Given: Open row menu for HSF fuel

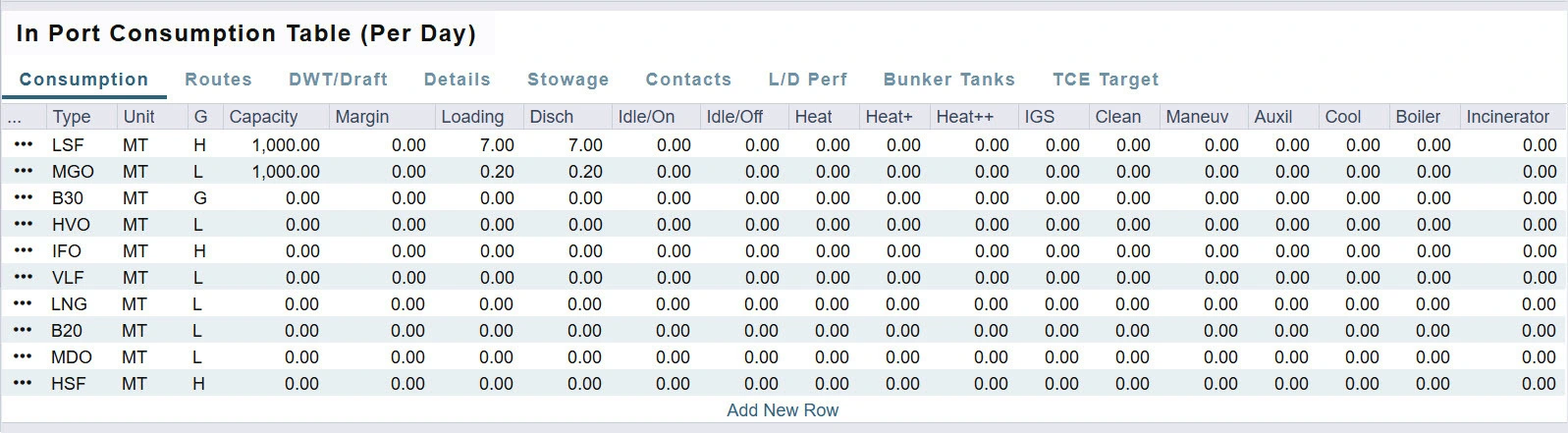Looking at the screenshot, I should [24, 384].
